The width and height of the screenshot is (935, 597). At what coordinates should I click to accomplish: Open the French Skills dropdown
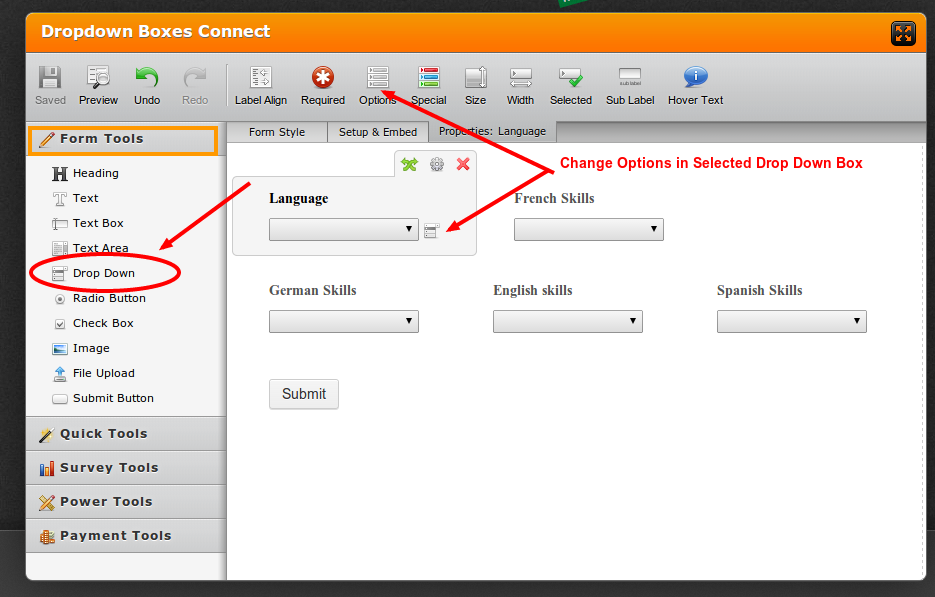coord(588,229)
